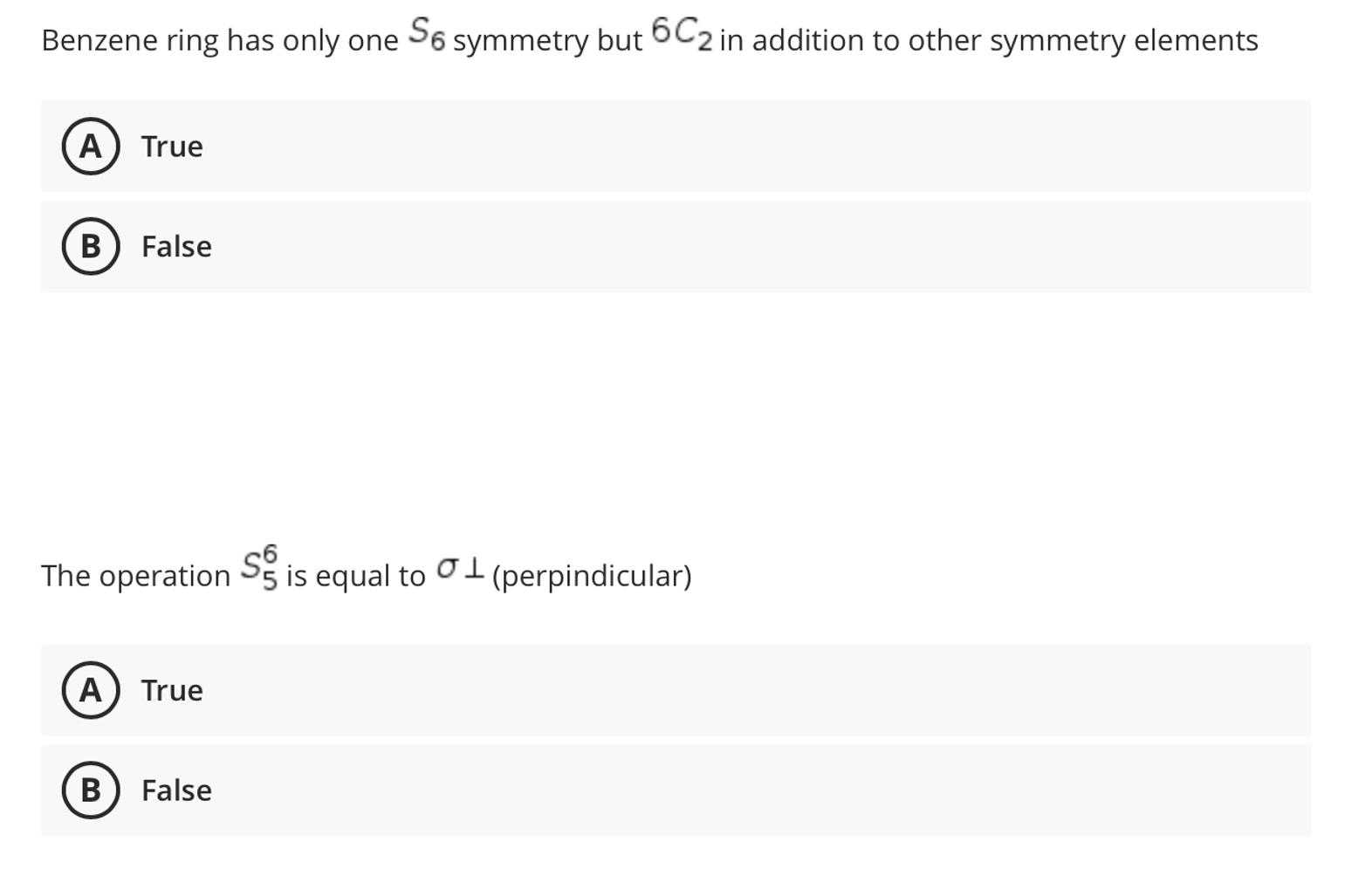This screenshot has width=1372, height=869.
Task: Click the 'True' label under the S5 question
Action: pyautogui.click(x=169, y=690)
